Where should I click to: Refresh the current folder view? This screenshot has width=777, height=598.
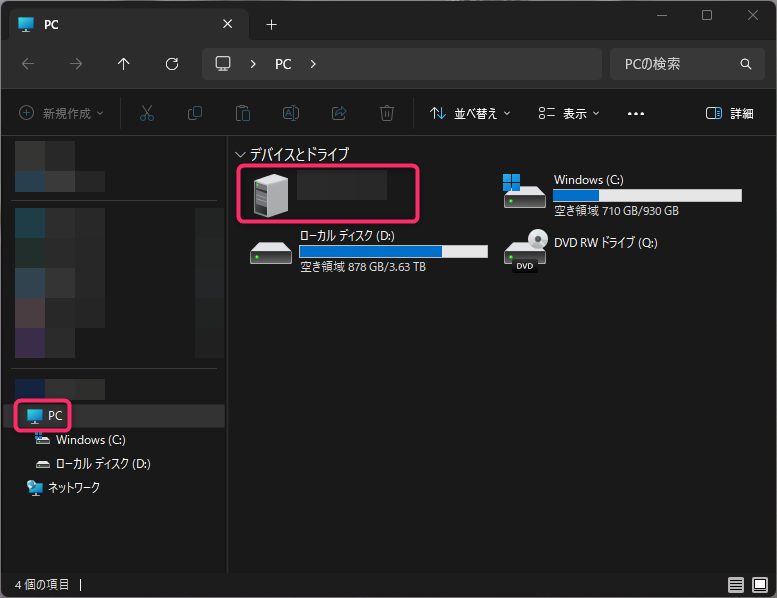(172, 64)
